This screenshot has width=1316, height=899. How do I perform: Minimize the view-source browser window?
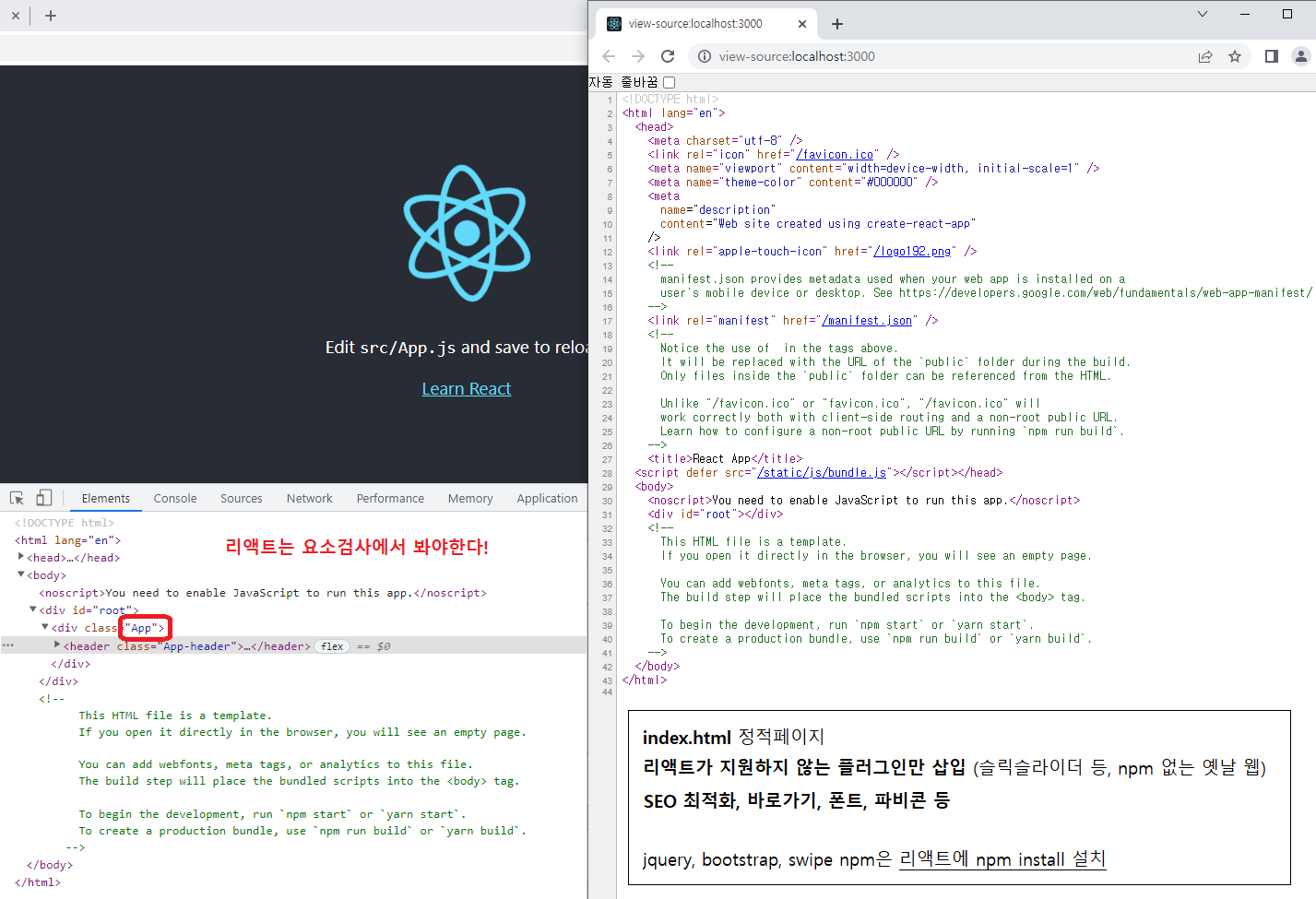click(1245, 14)
